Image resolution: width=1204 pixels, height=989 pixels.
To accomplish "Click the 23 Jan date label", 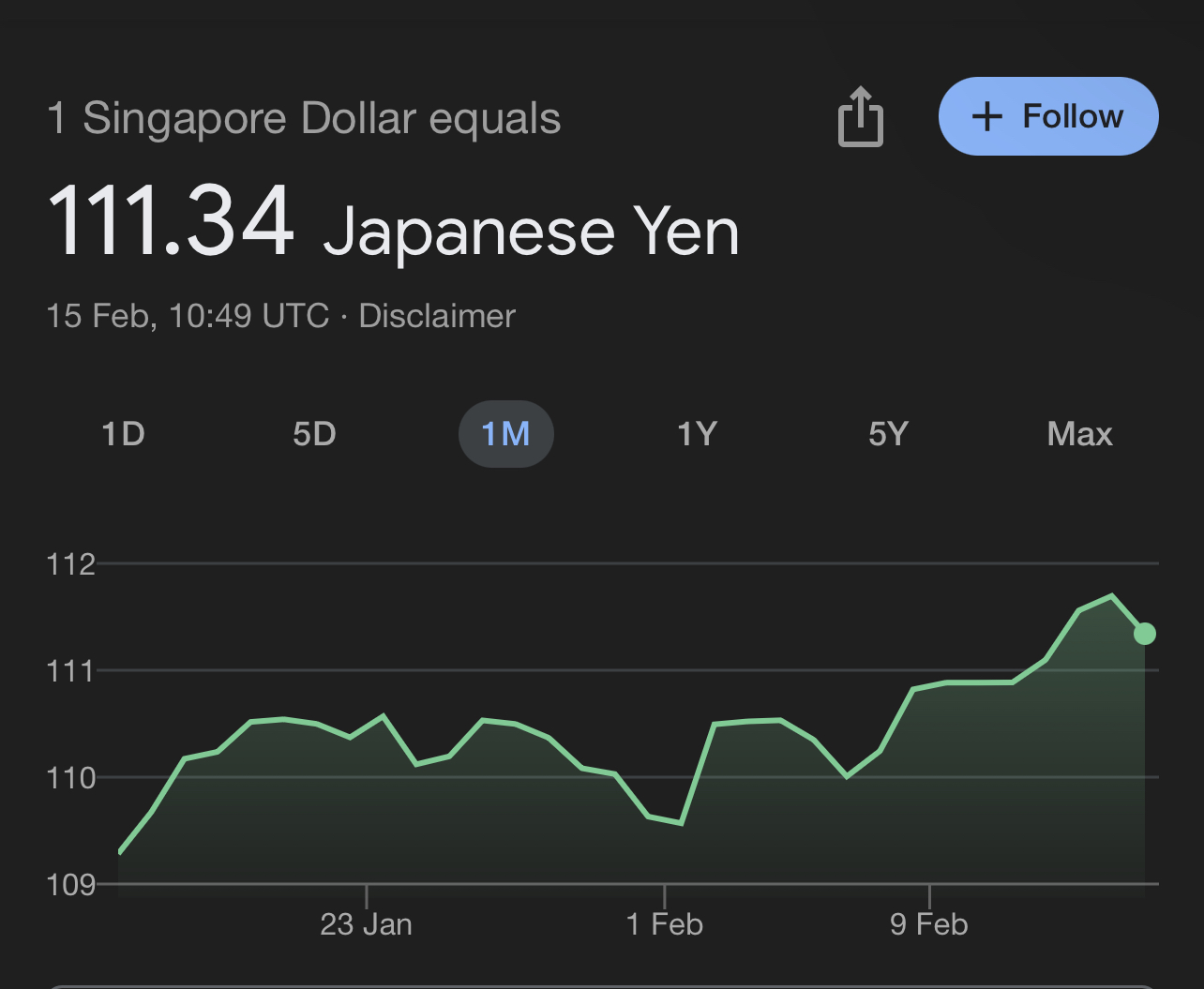I will [x=366, y=924].
